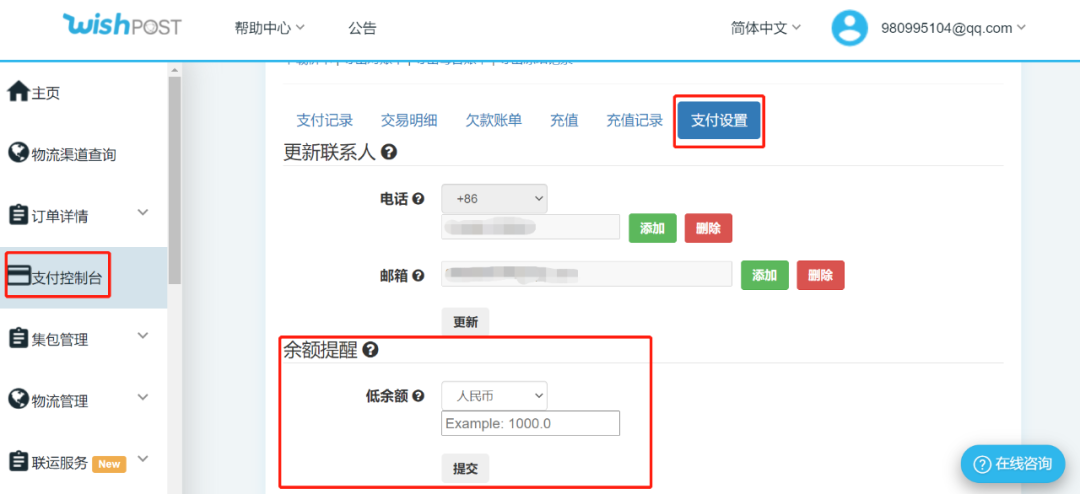Go to 主页 in the sidebar
This screenshot has width=1080, height=494.
[45, 93]
